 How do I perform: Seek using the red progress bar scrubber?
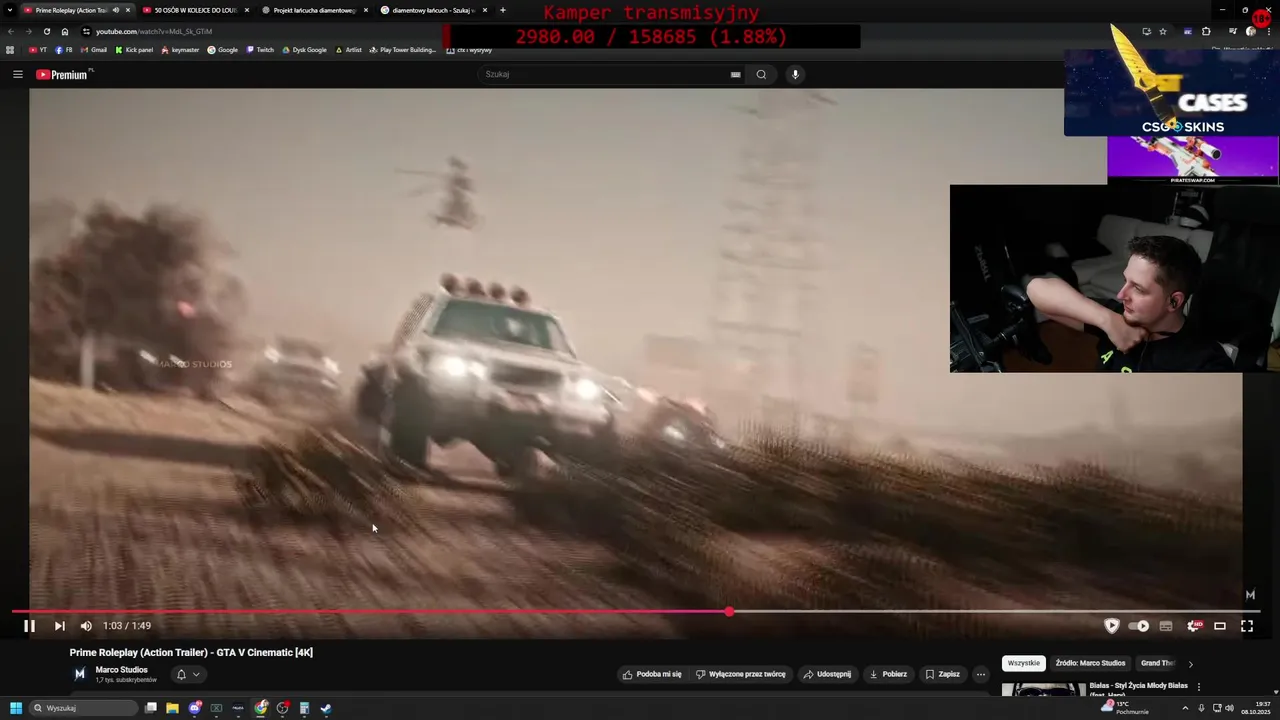click(x=729, y=611)
